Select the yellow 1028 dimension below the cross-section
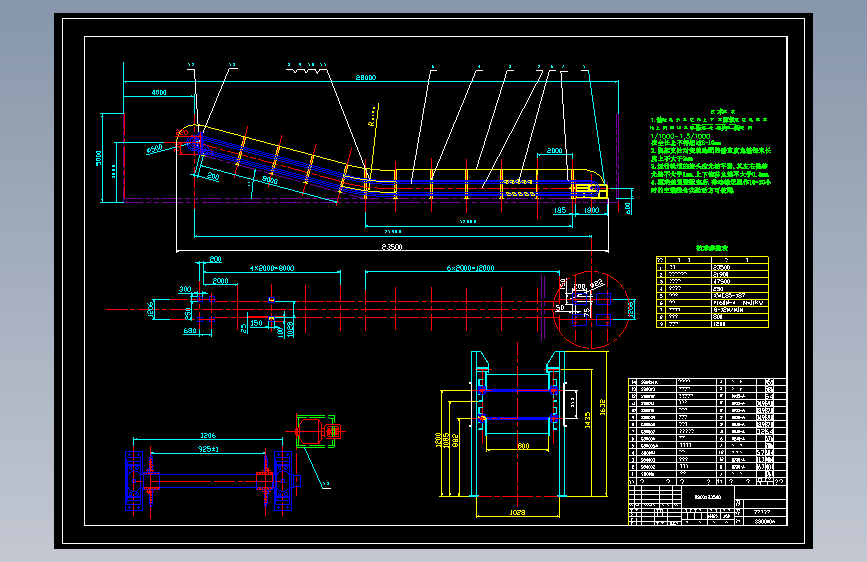The height and width of the screenshot is (562, 867). point(517,513)
